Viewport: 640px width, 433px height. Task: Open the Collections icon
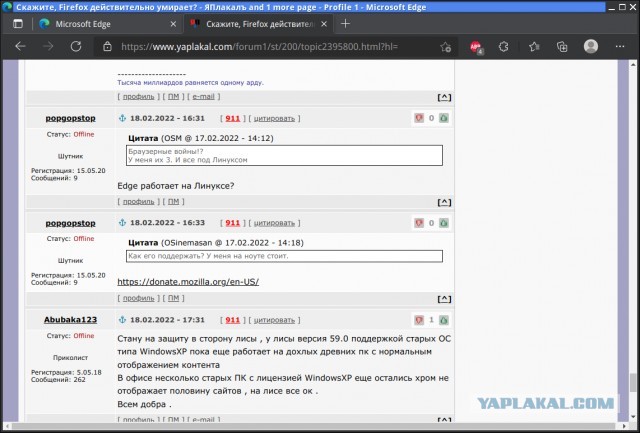[x=562, y=47]
